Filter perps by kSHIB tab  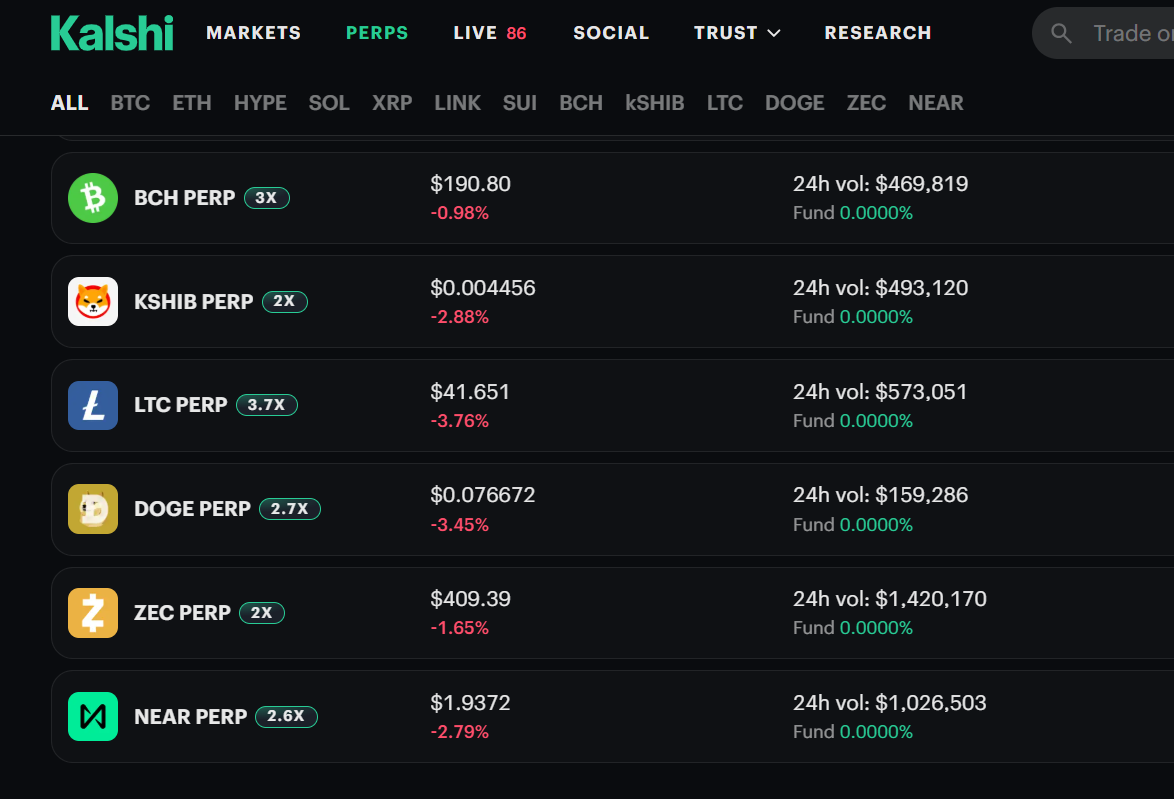point(654,103)
